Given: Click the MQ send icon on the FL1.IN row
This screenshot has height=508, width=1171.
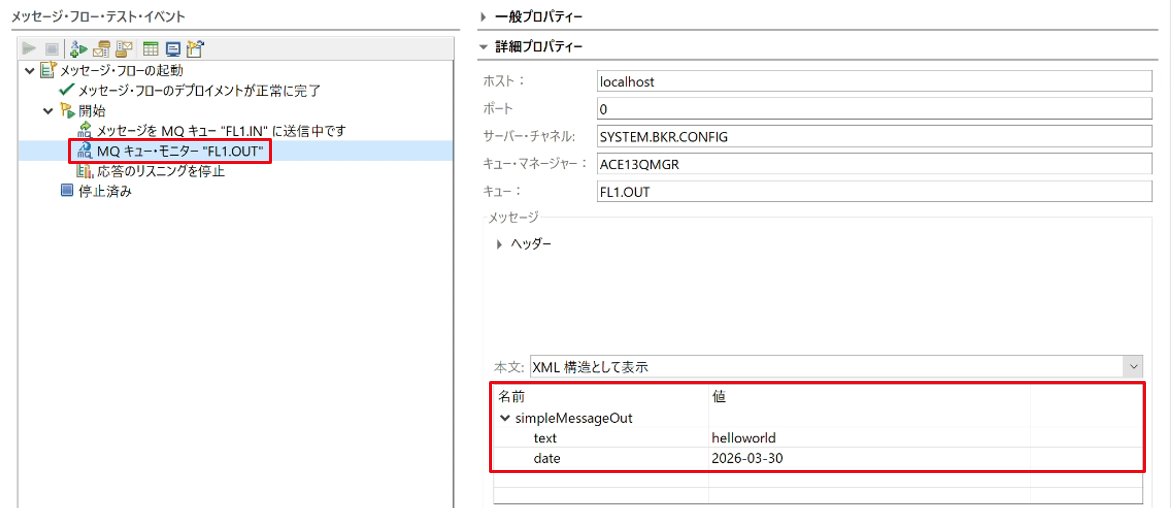Looking at the screenshot, I should [x=85, y=131].
